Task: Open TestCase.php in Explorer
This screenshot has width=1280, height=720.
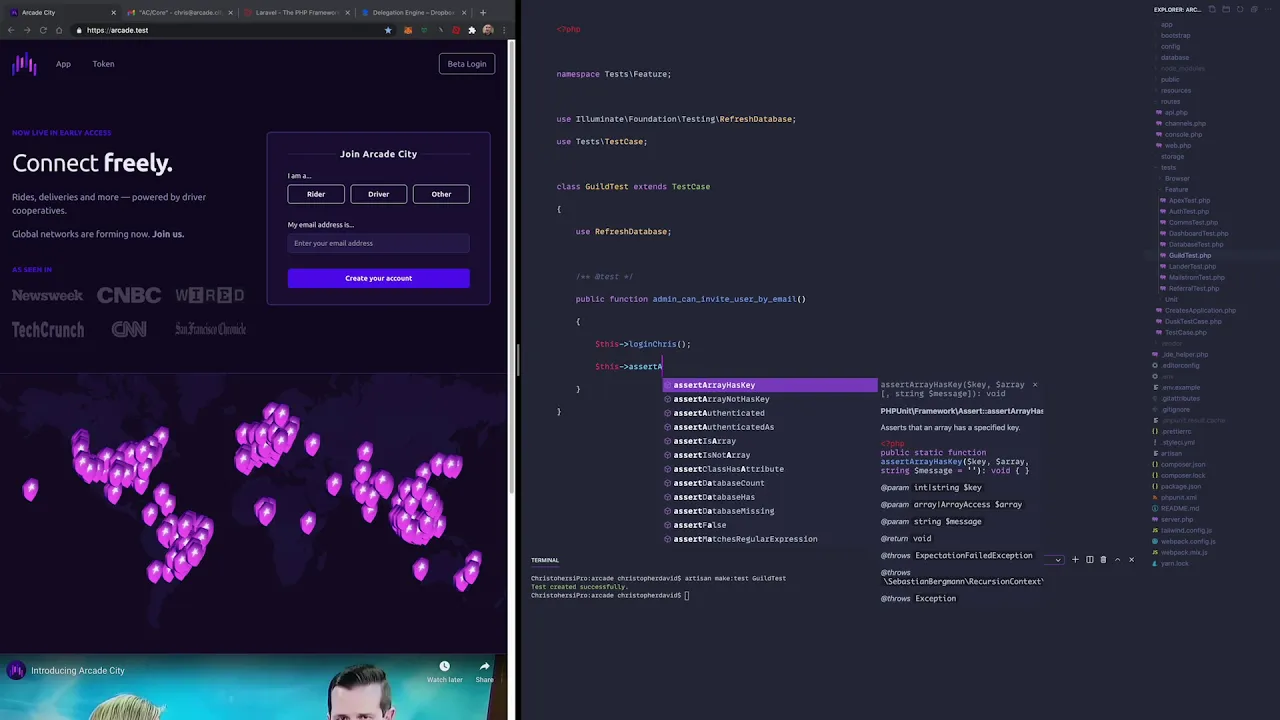Action: (1185, 332)
